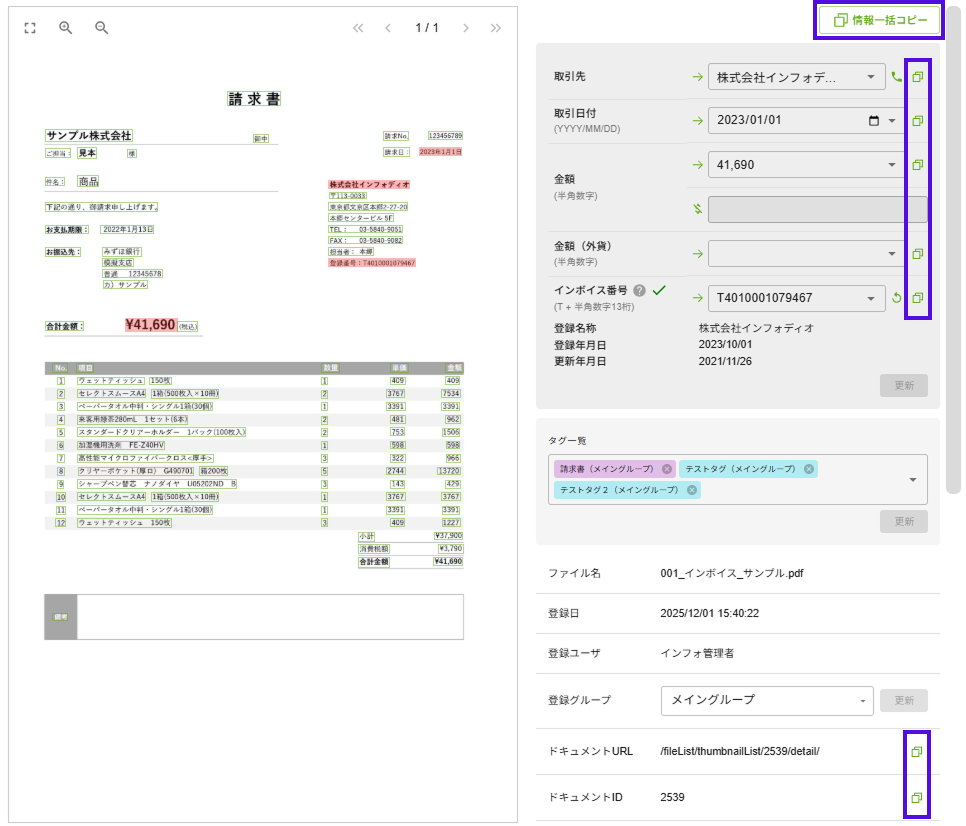The height and width of the screenshot is (826, 966).
Task: Remove the 請求書（メイングループ） tag
Action: [x=667, y=469]
